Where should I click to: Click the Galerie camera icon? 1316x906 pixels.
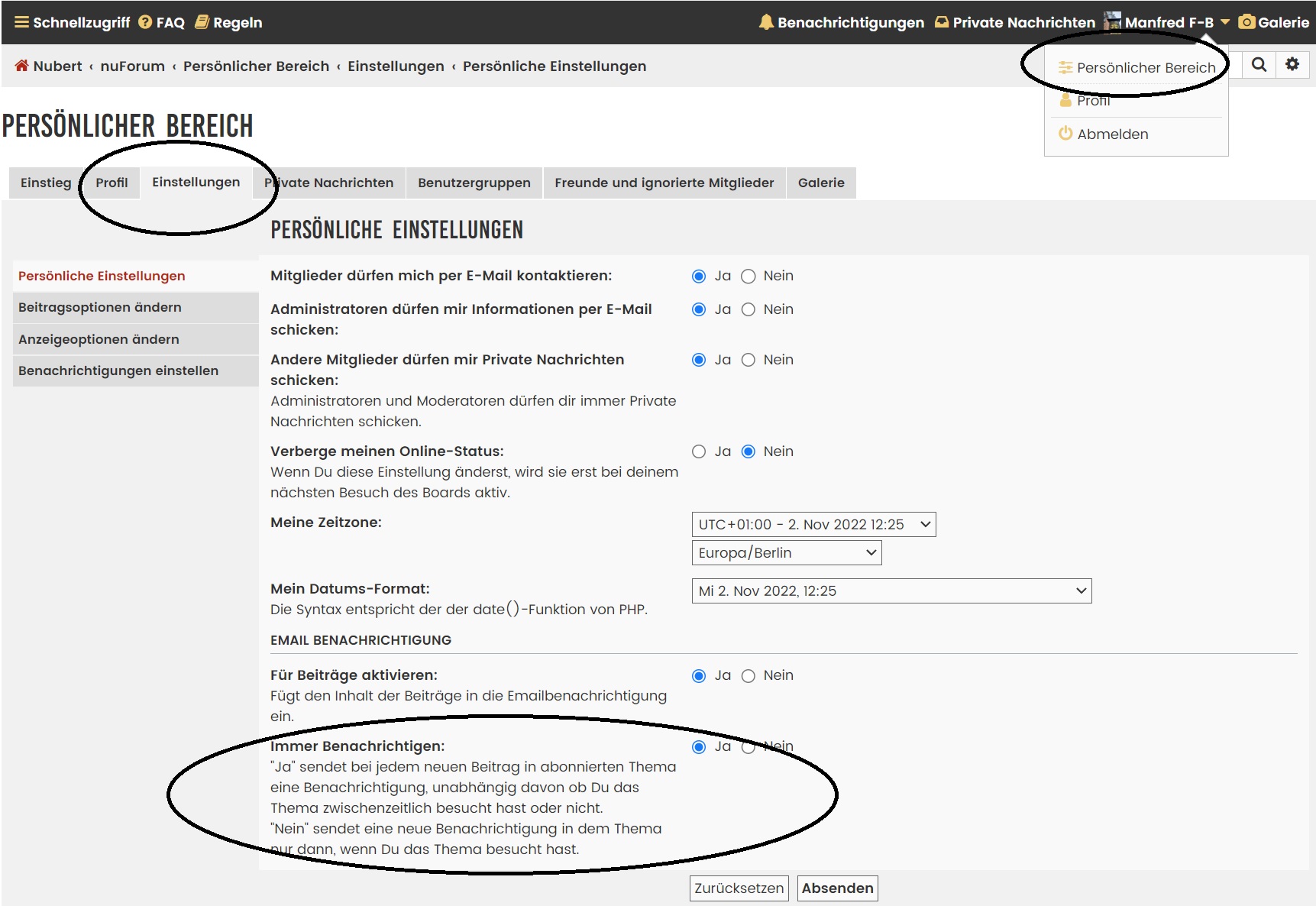(1246, 22)
